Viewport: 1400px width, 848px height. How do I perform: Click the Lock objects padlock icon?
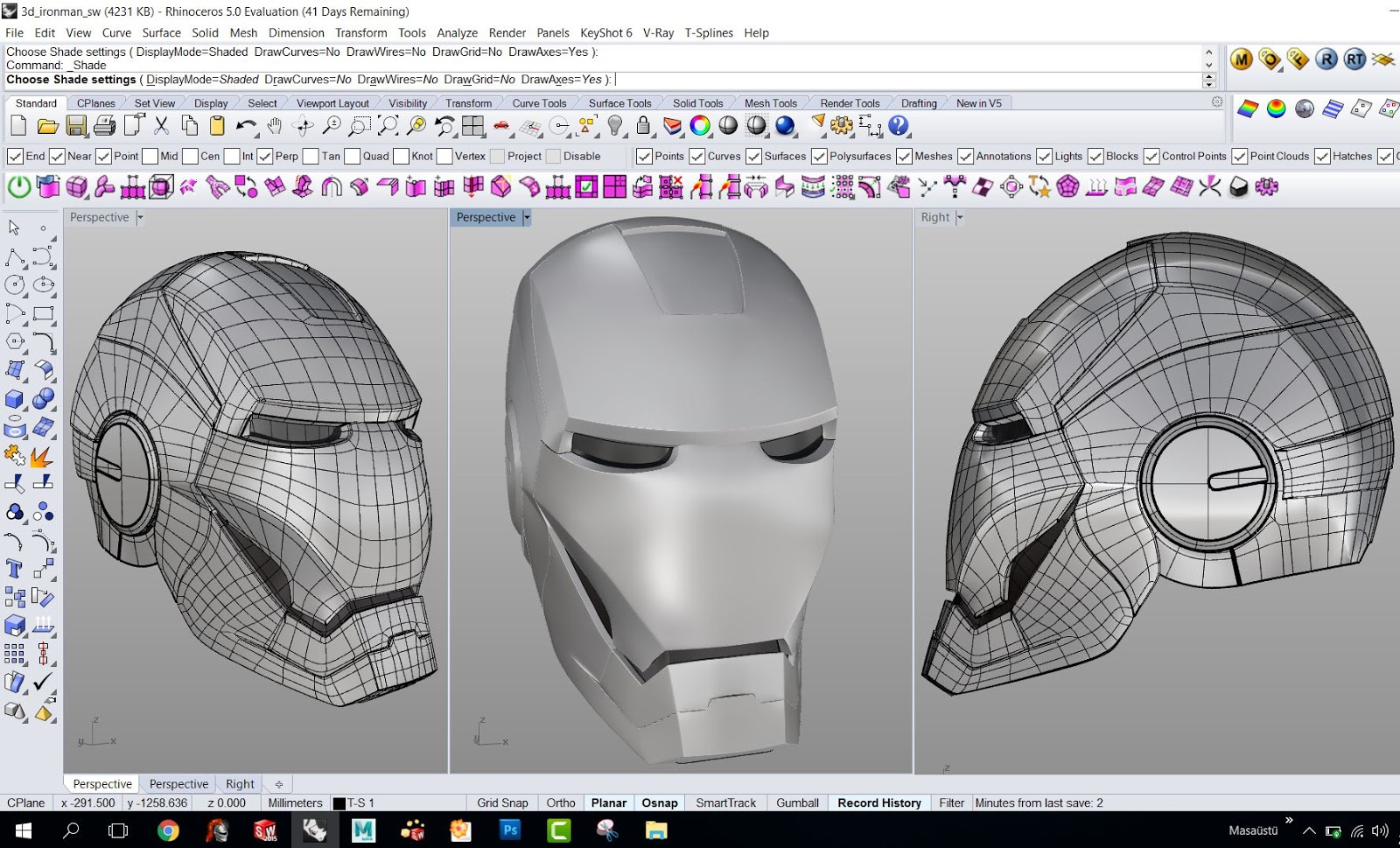tap(643, 126)
